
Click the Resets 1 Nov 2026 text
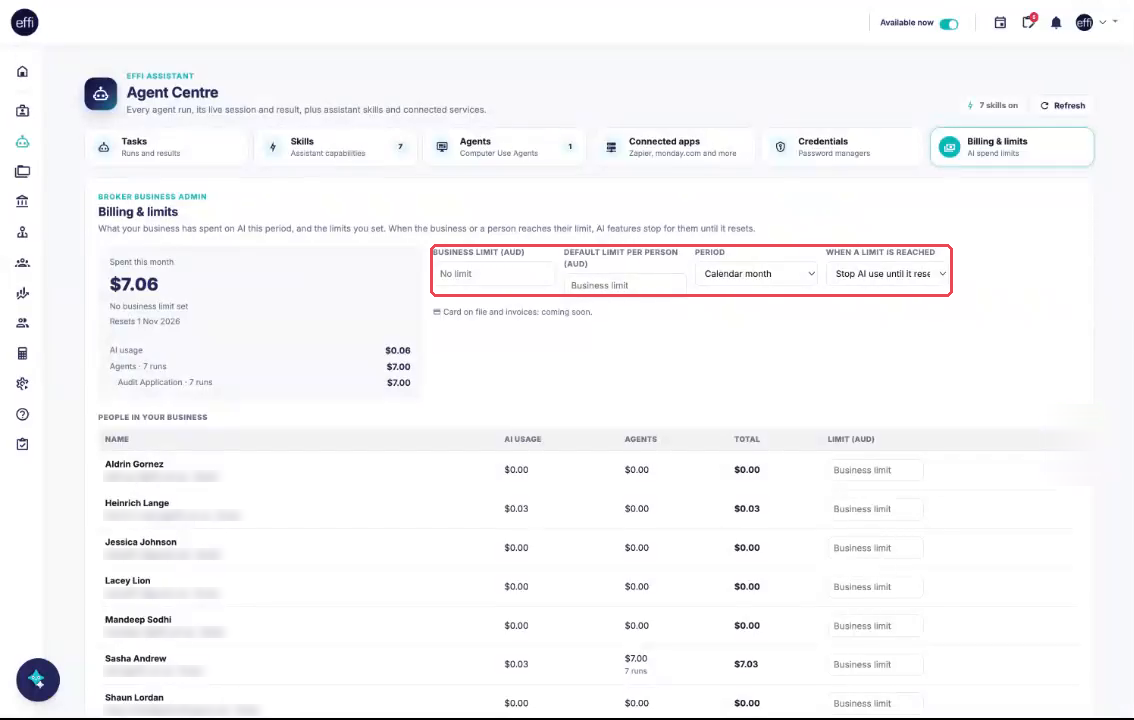point(145,321)
